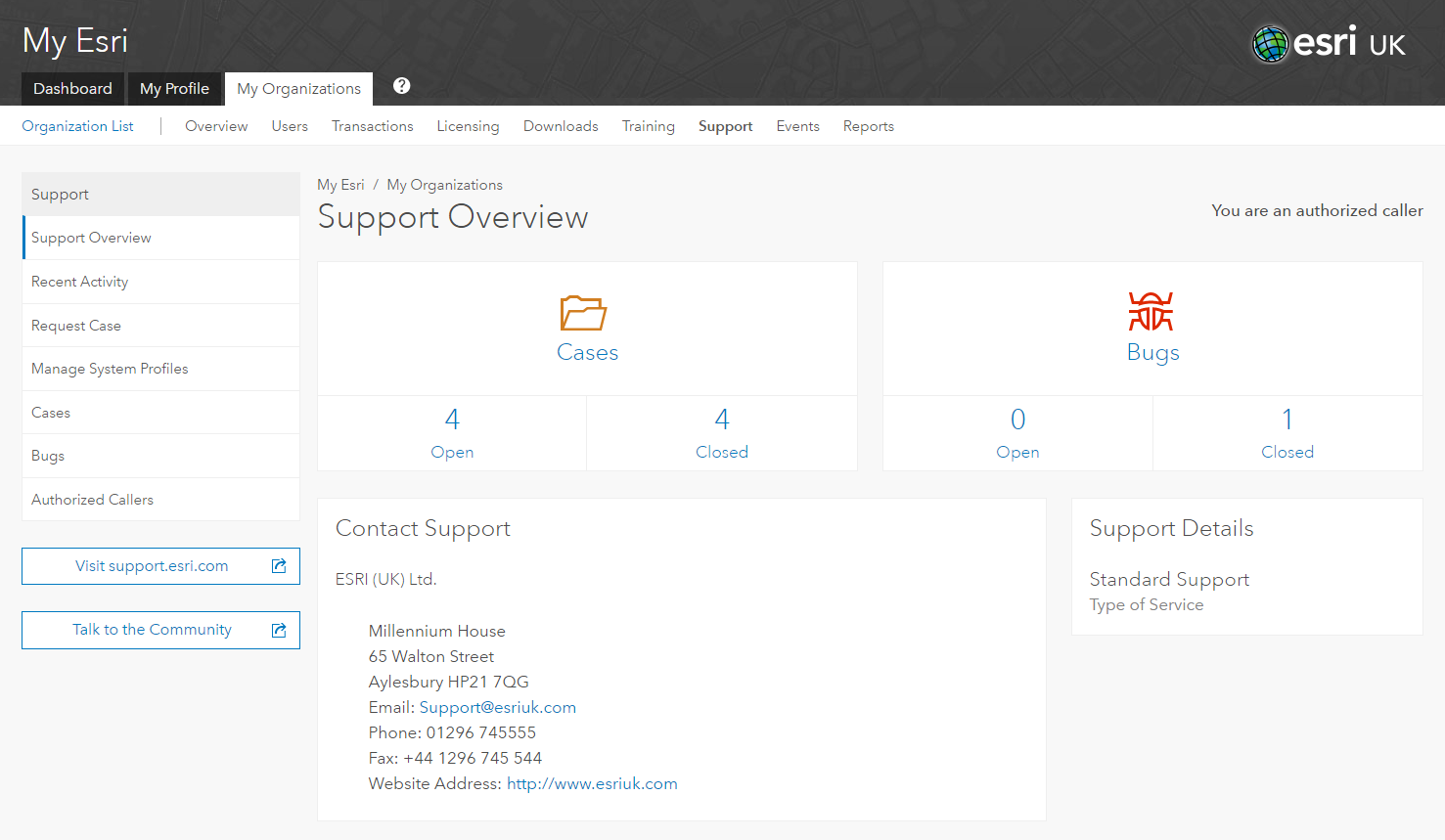Click the Visit support.esri.com button

[160, 566]
